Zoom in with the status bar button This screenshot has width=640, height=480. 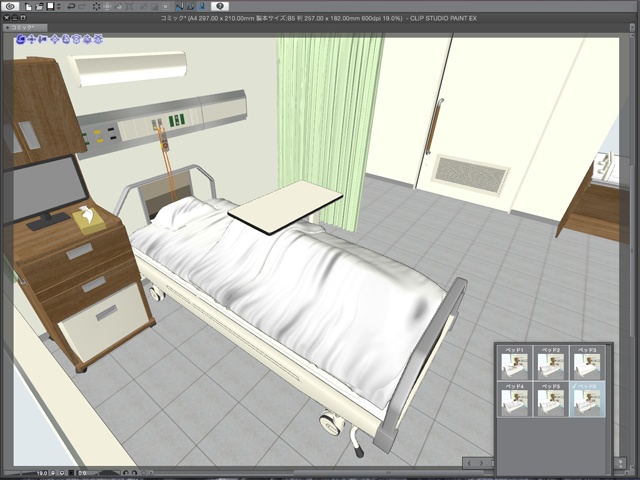[x=62, y=473]
